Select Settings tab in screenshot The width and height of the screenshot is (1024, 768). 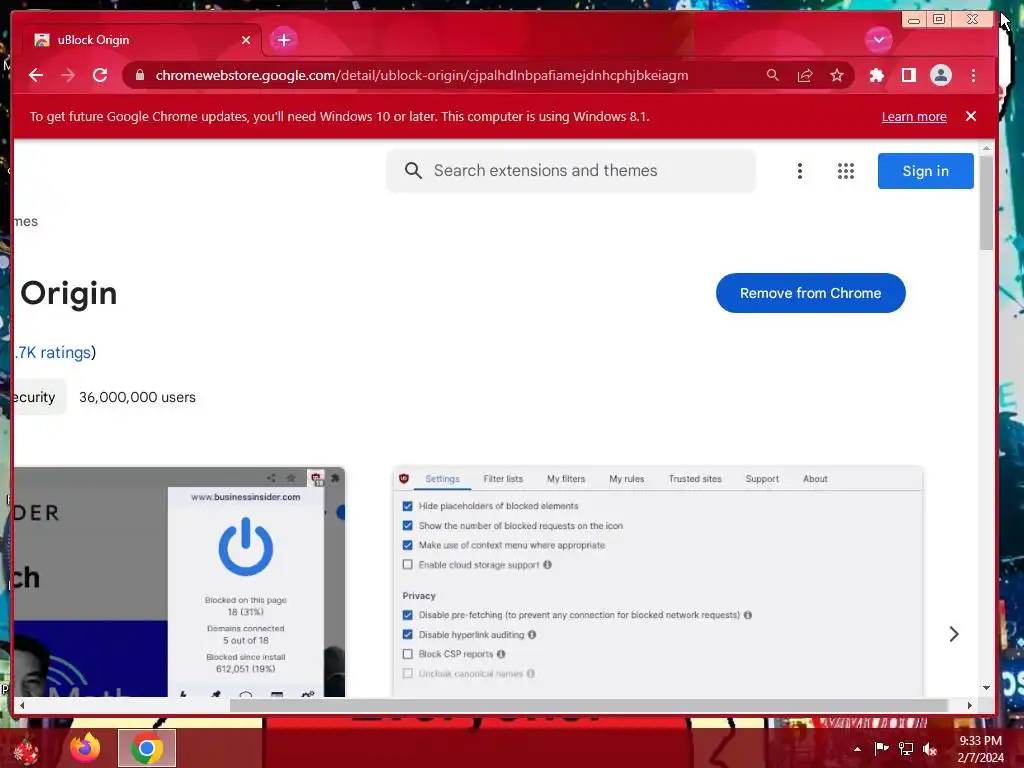coord(442,479)
